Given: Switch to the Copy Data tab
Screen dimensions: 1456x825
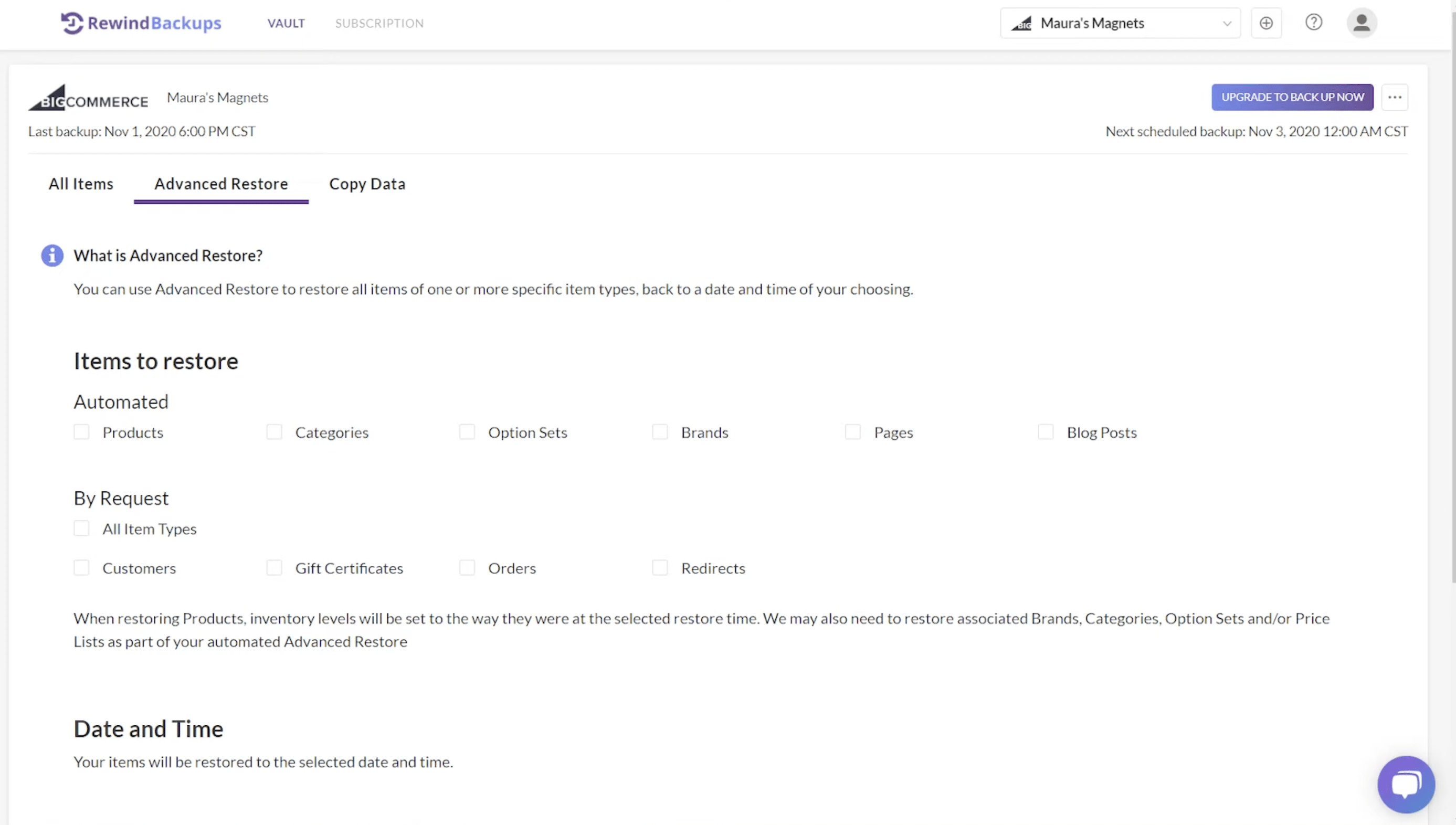Looking at the screenshot, I should point(367,184).
